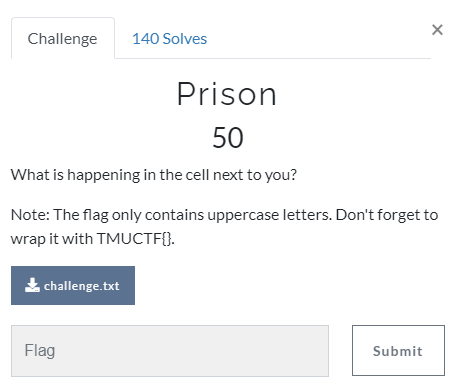Focus the Flag input field

(x=170, y=351)
